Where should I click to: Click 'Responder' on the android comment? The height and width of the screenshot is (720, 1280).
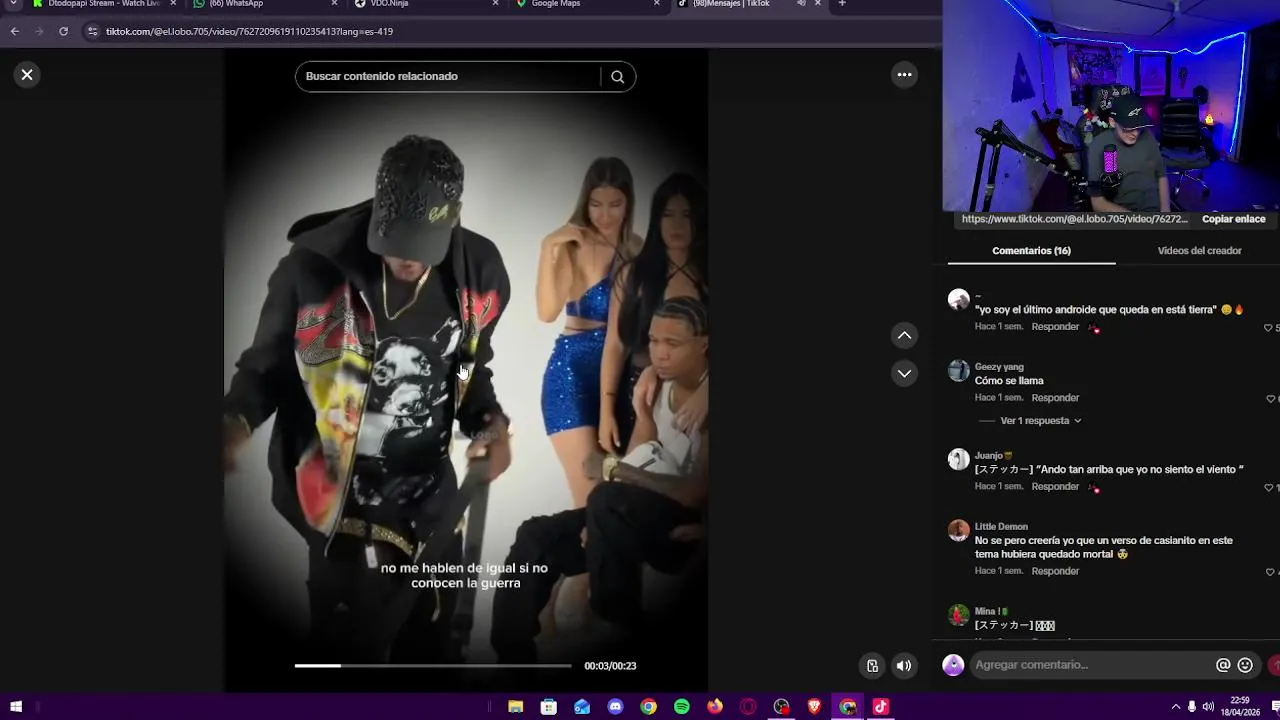click(x=1055, y=327)
